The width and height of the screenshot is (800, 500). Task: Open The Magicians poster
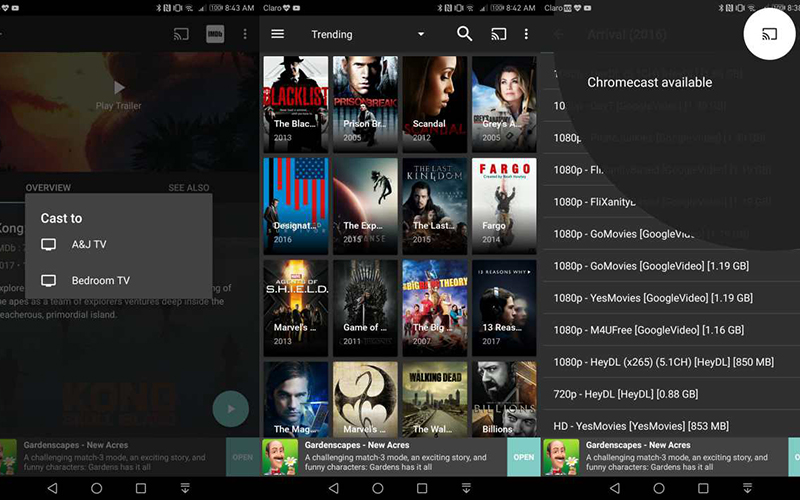pos(296,399)
